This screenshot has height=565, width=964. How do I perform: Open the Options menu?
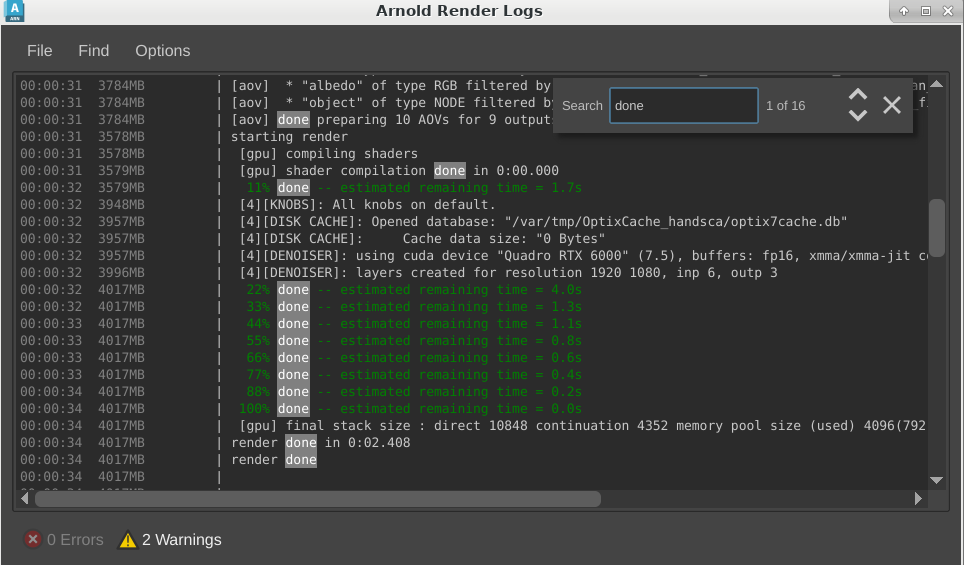(162, 50)
